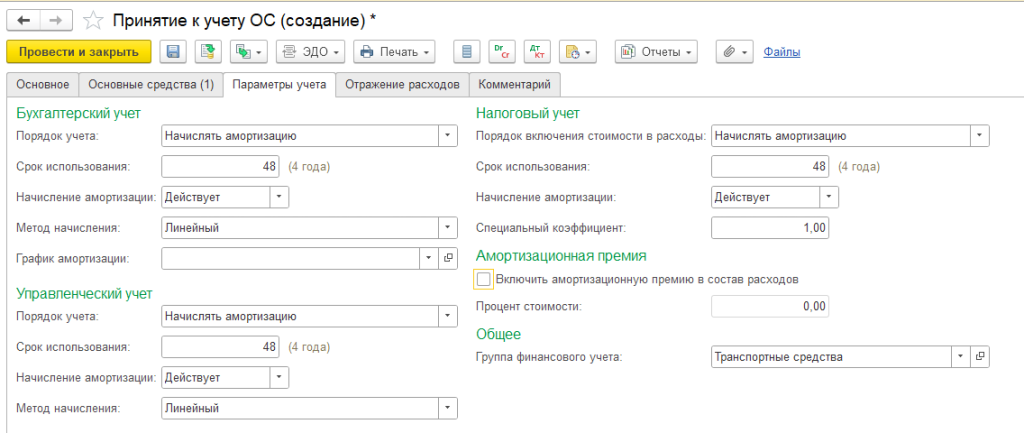Click the Dr/Cr postings icon
1024x433 pixels.
click(x=500, y=51)
